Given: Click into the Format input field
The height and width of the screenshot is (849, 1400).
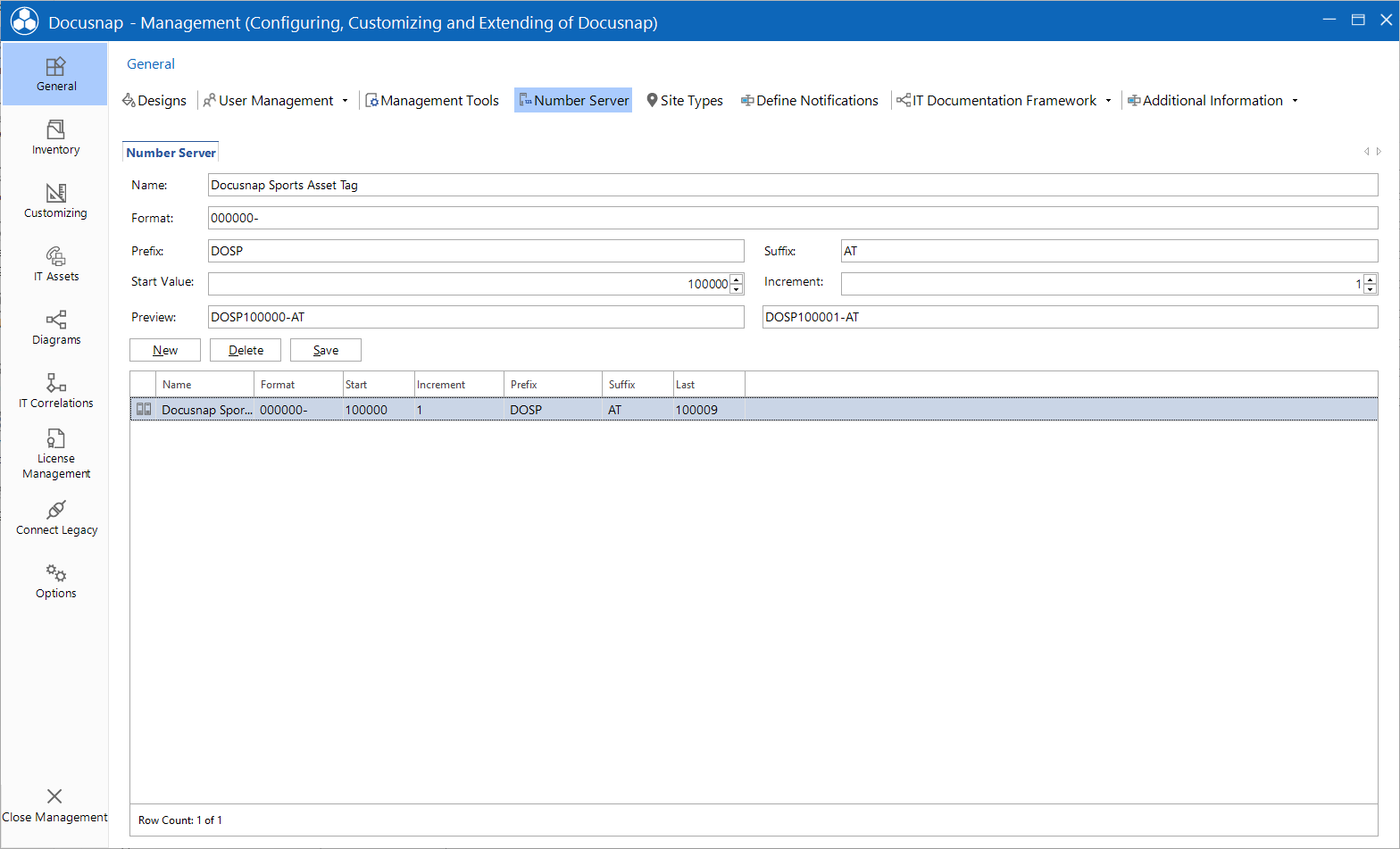Looking at the screenshot, I should [793, 218].
